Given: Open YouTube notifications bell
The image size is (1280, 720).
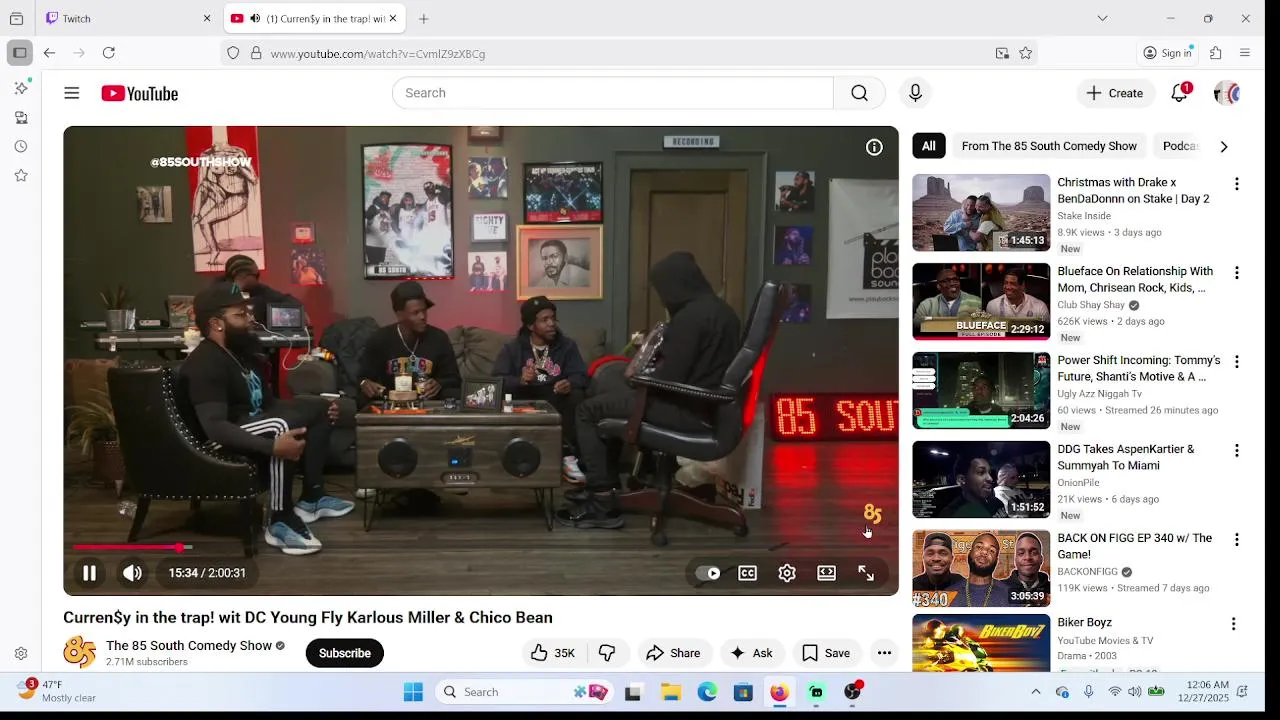Looking at the screenshot, I should (1180, 93).
